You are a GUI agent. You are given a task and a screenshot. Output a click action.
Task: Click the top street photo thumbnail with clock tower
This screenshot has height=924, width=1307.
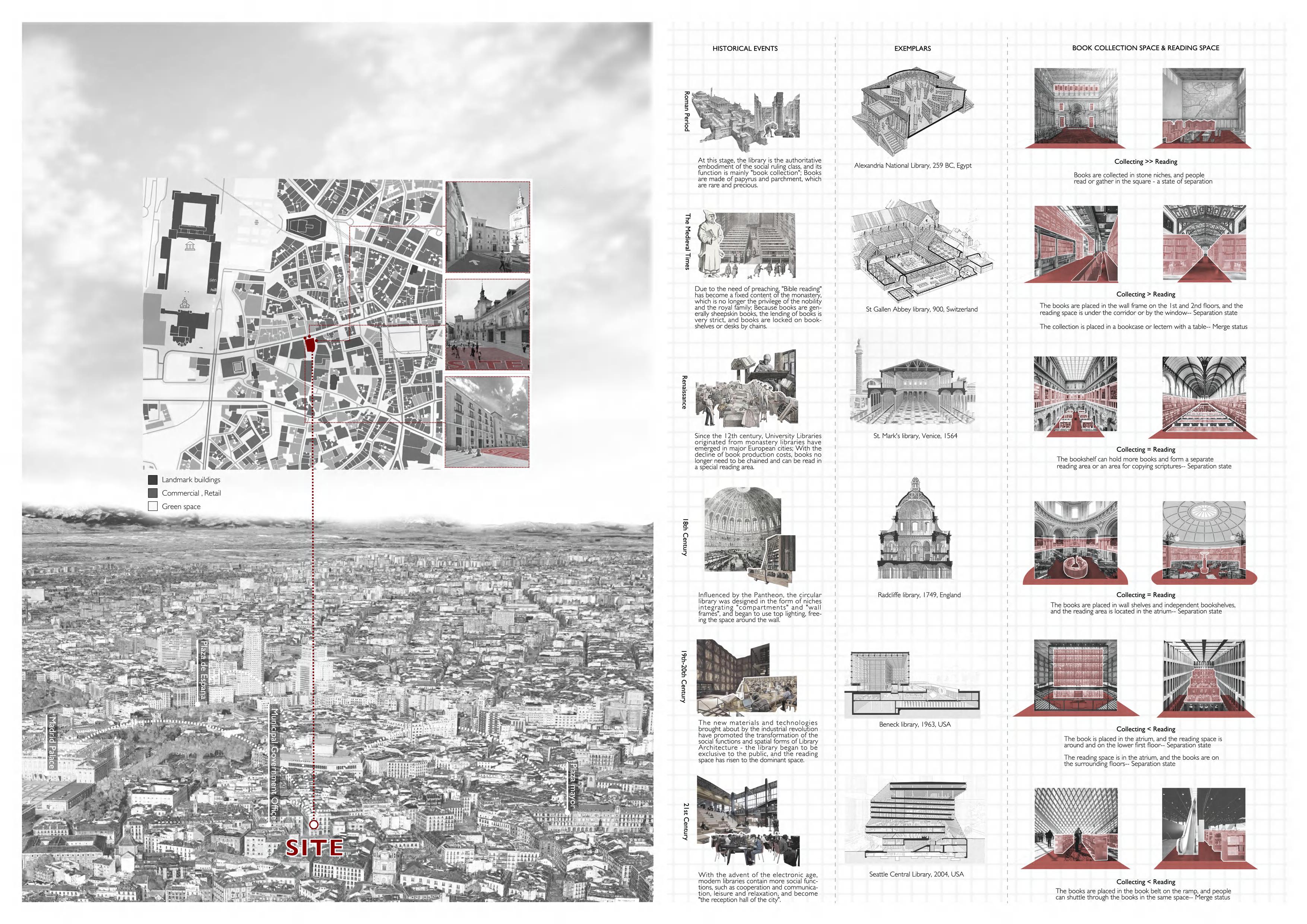487,227
